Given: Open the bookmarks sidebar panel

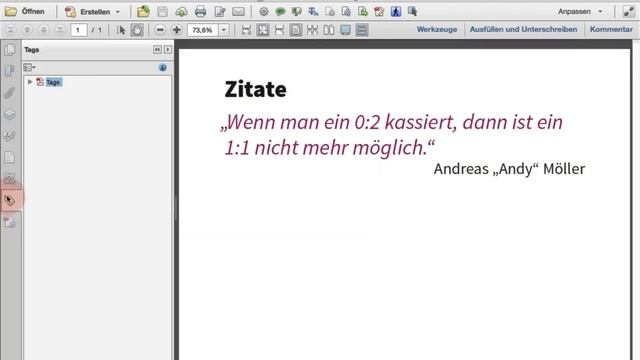Looking at the screenshot, I should click(x=9, y=71).
